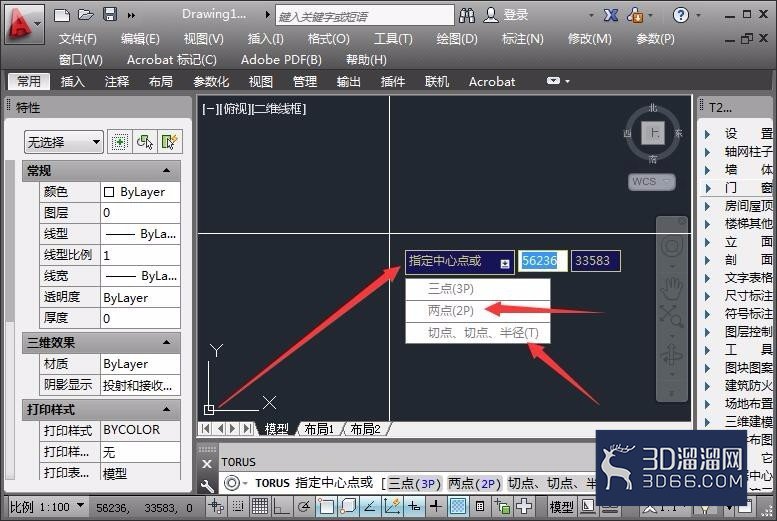Expand the 轴网柱子 tree item arrow
The height and width of the screenshot is (521, 777).
pos(708,152)
